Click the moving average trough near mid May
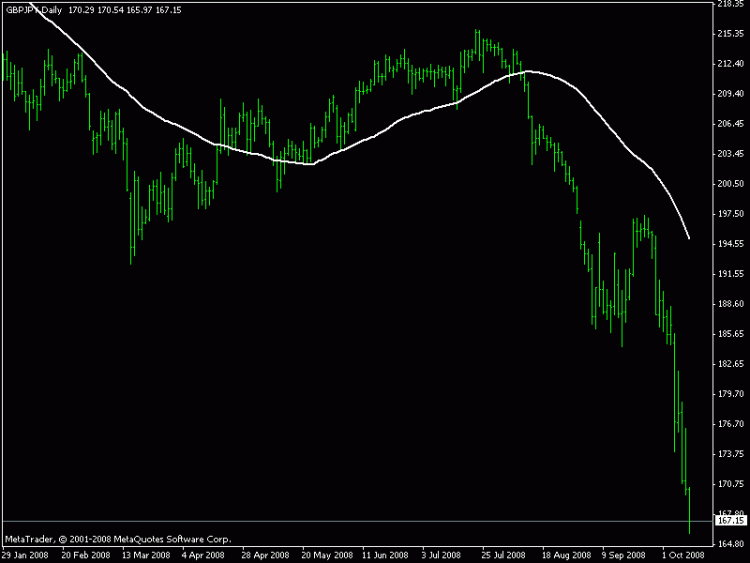This screenshot has height=563, width=750. click(x=311, y=164)
